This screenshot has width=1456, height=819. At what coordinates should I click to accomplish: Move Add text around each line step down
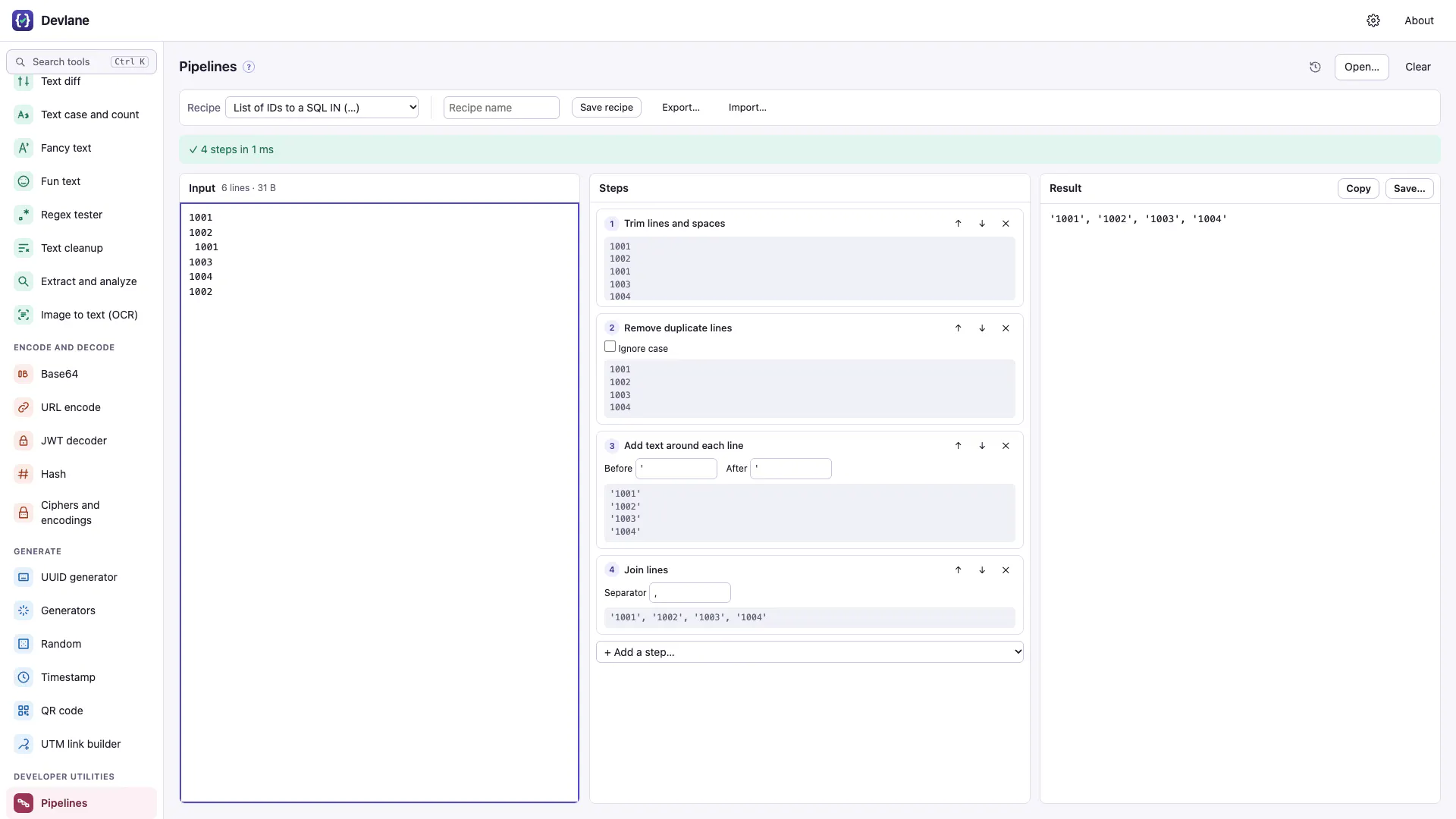(982, 446)
